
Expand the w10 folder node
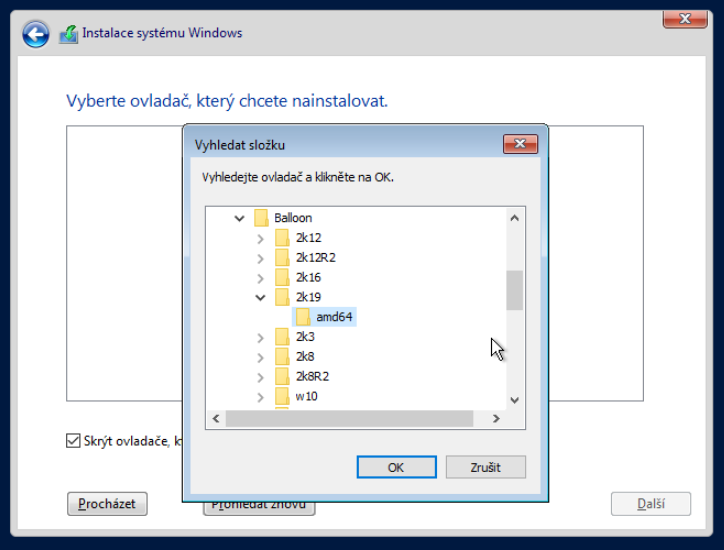tap(260, 397)
